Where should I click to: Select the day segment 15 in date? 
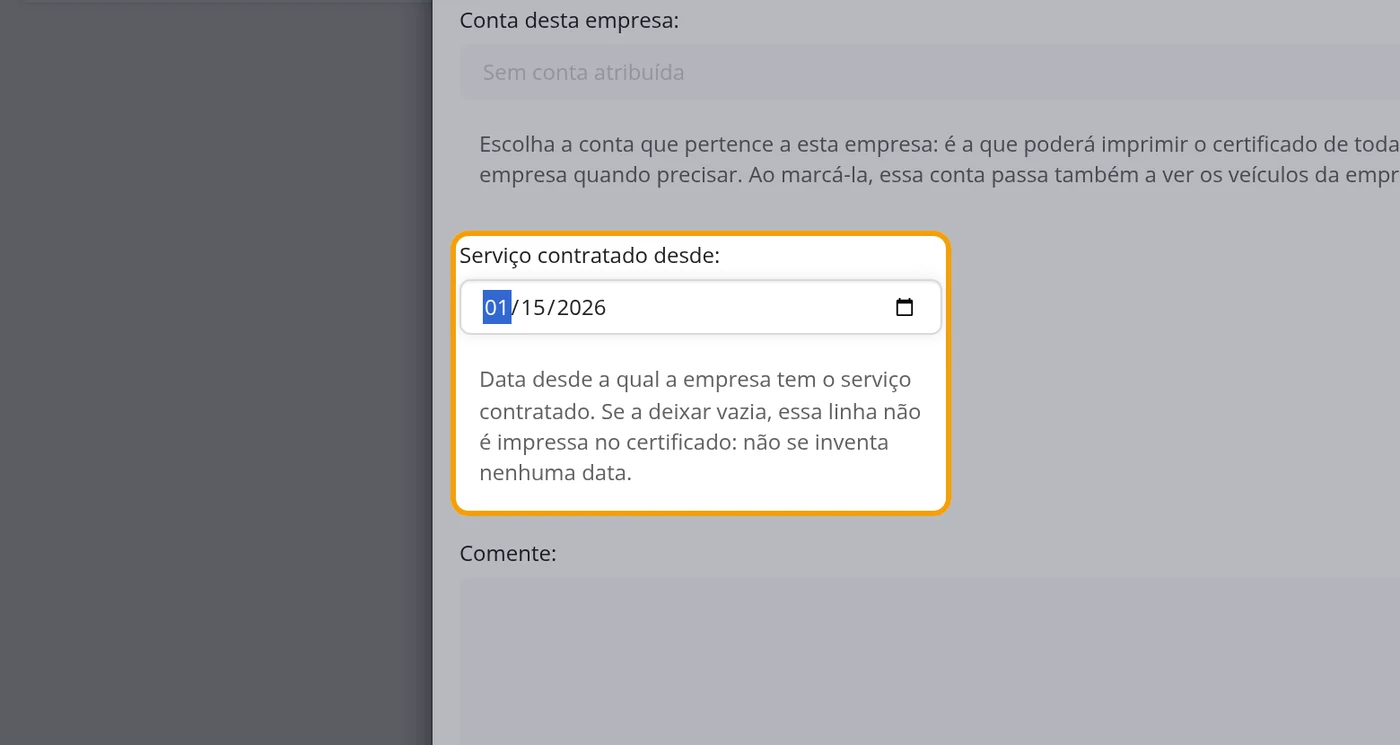pos(533,307)
